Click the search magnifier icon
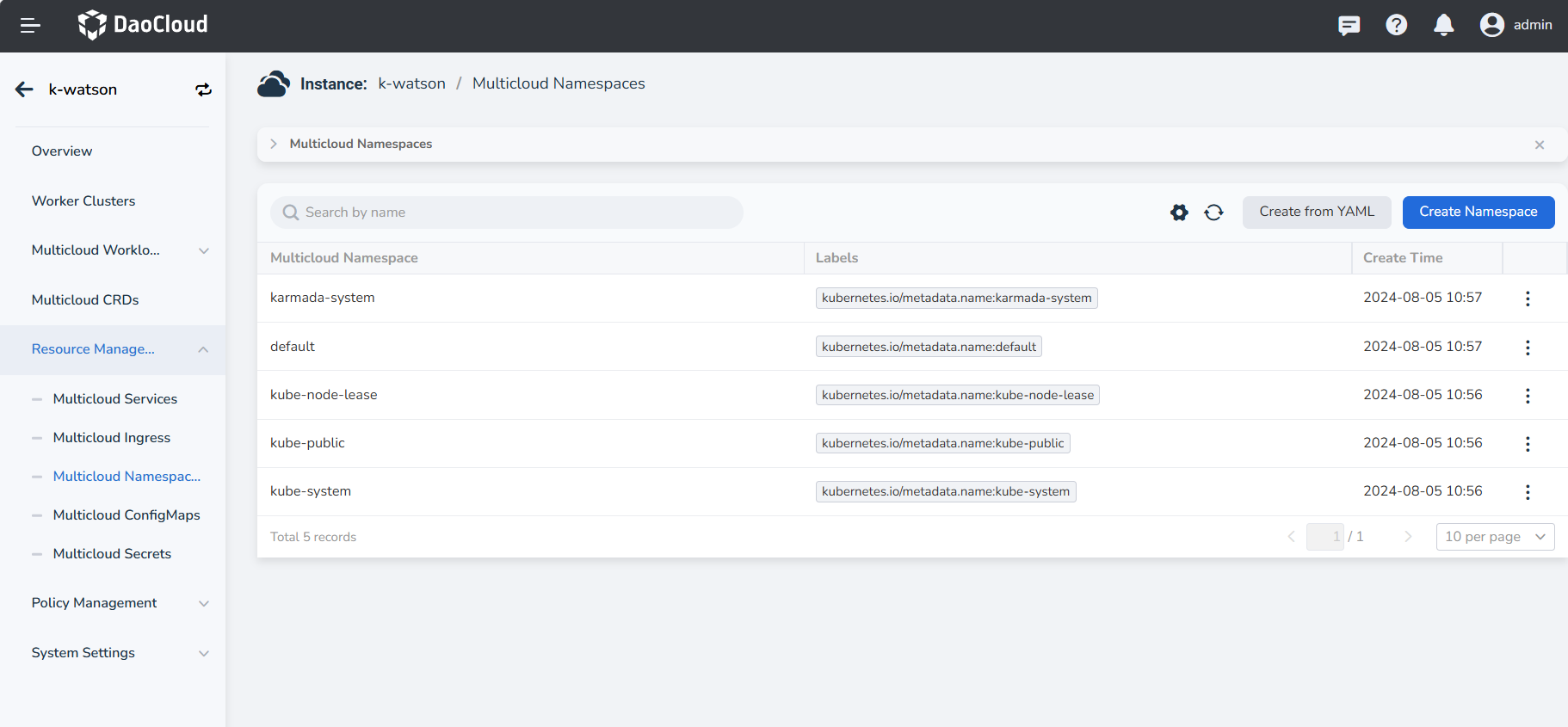Screen dimensions: 1568x727 click(x=291, y=213)
